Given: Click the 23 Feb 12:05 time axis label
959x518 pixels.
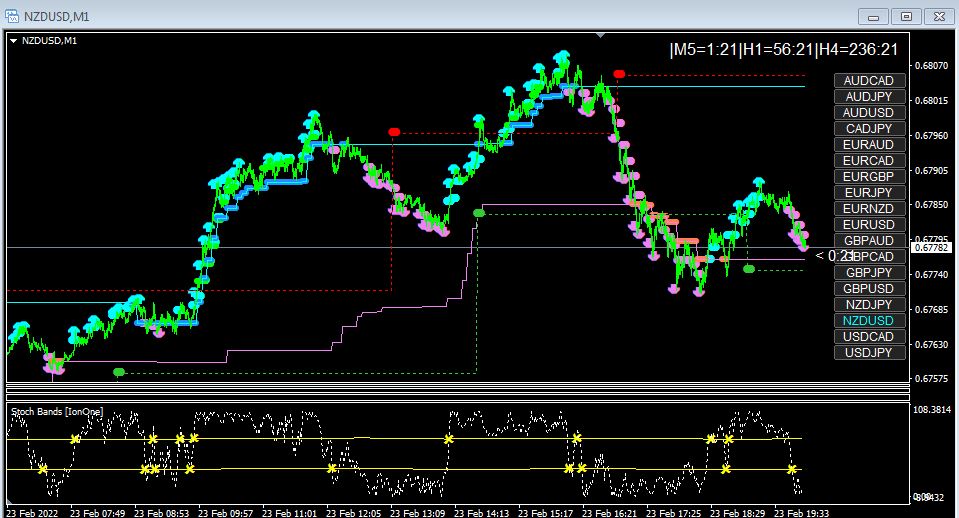Looking at the screenshot, I should tap(354, 513).
